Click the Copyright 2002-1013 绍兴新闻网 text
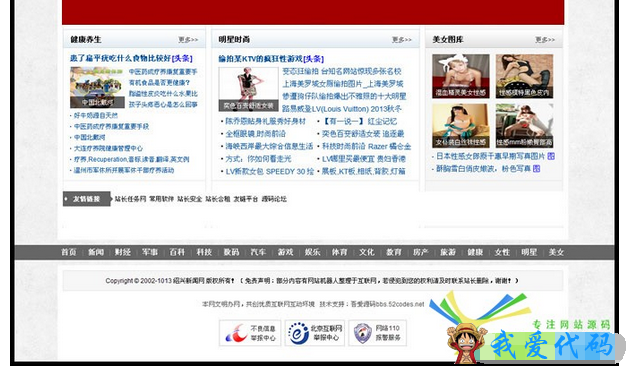This screenshot has width=630, height=369. coord(170,281)
